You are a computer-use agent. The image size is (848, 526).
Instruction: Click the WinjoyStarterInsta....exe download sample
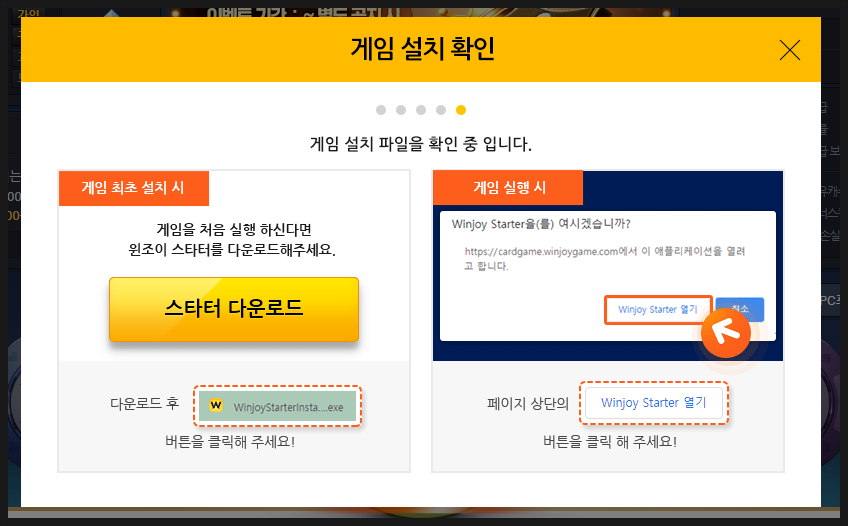(x=277, y=407)
